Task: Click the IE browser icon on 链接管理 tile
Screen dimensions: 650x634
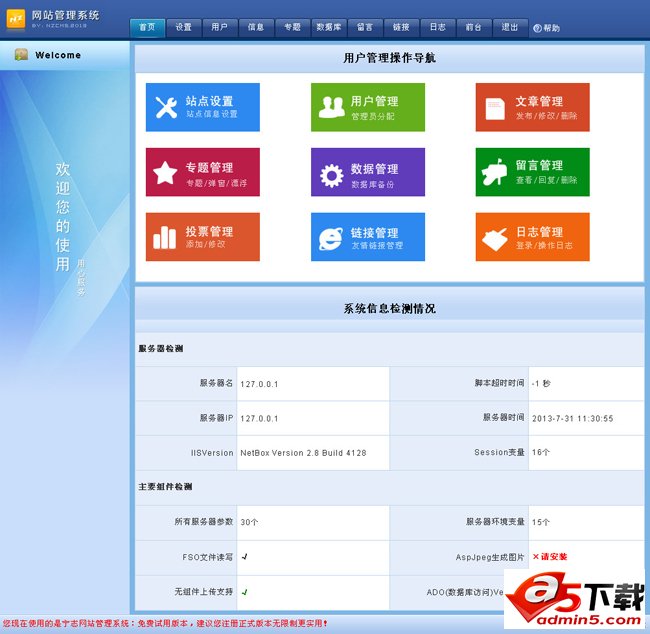Action: (x=331, y=239)
